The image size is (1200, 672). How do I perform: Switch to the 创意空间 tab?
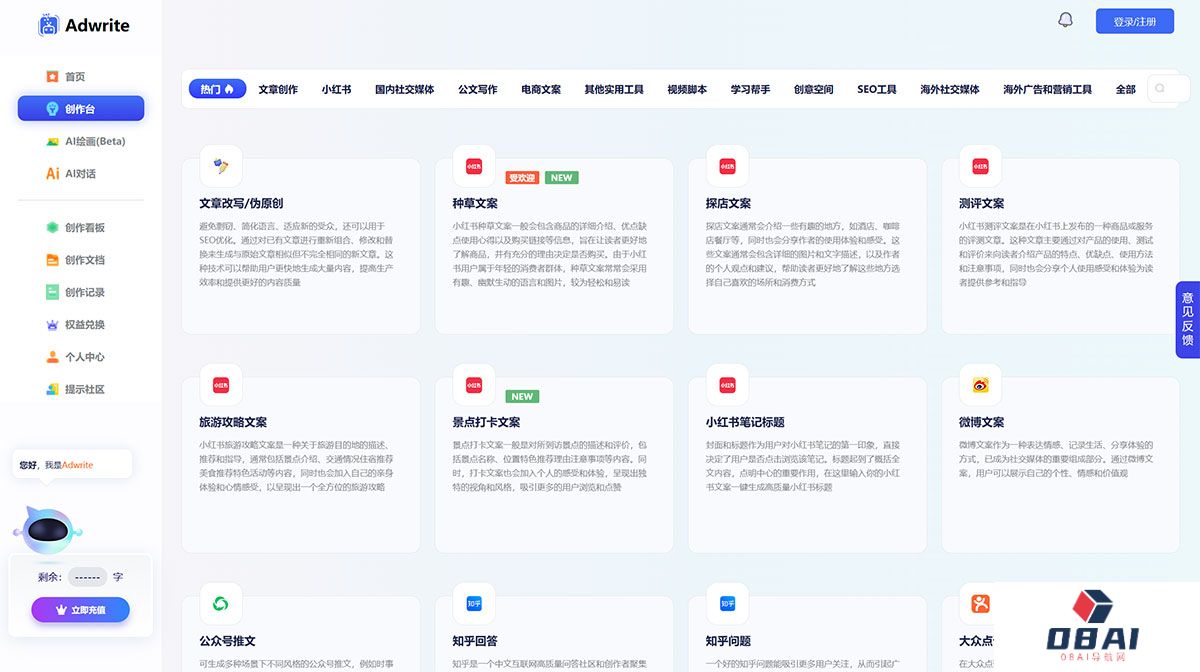click(x=813, y=90)
